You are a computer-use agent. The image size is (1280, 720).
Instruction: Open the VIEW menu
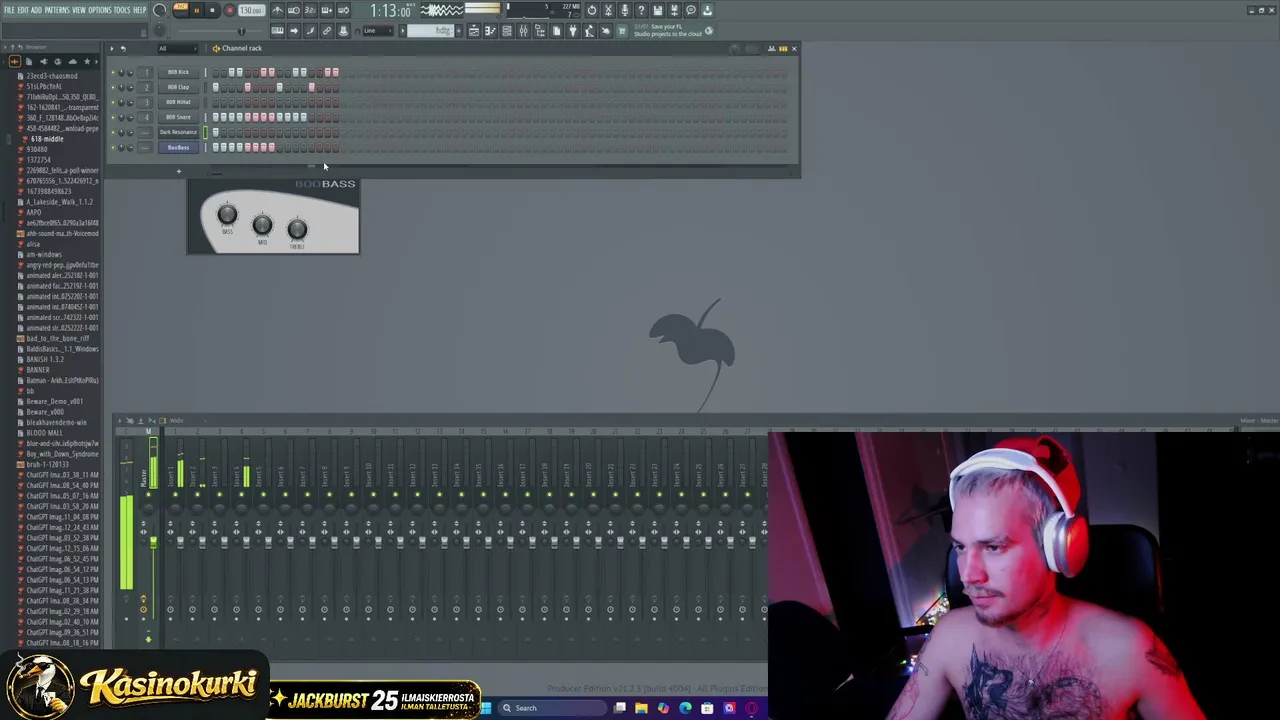click(79, 10)
